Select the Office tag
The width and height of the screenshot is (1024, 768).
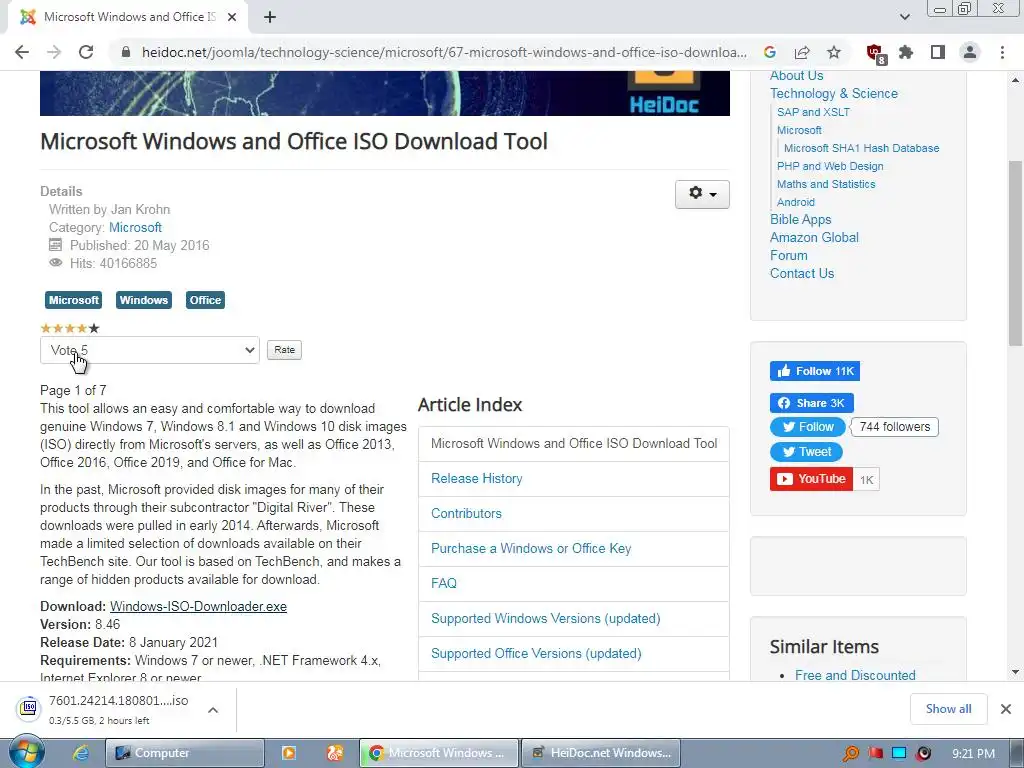click(x=205, y=300)
